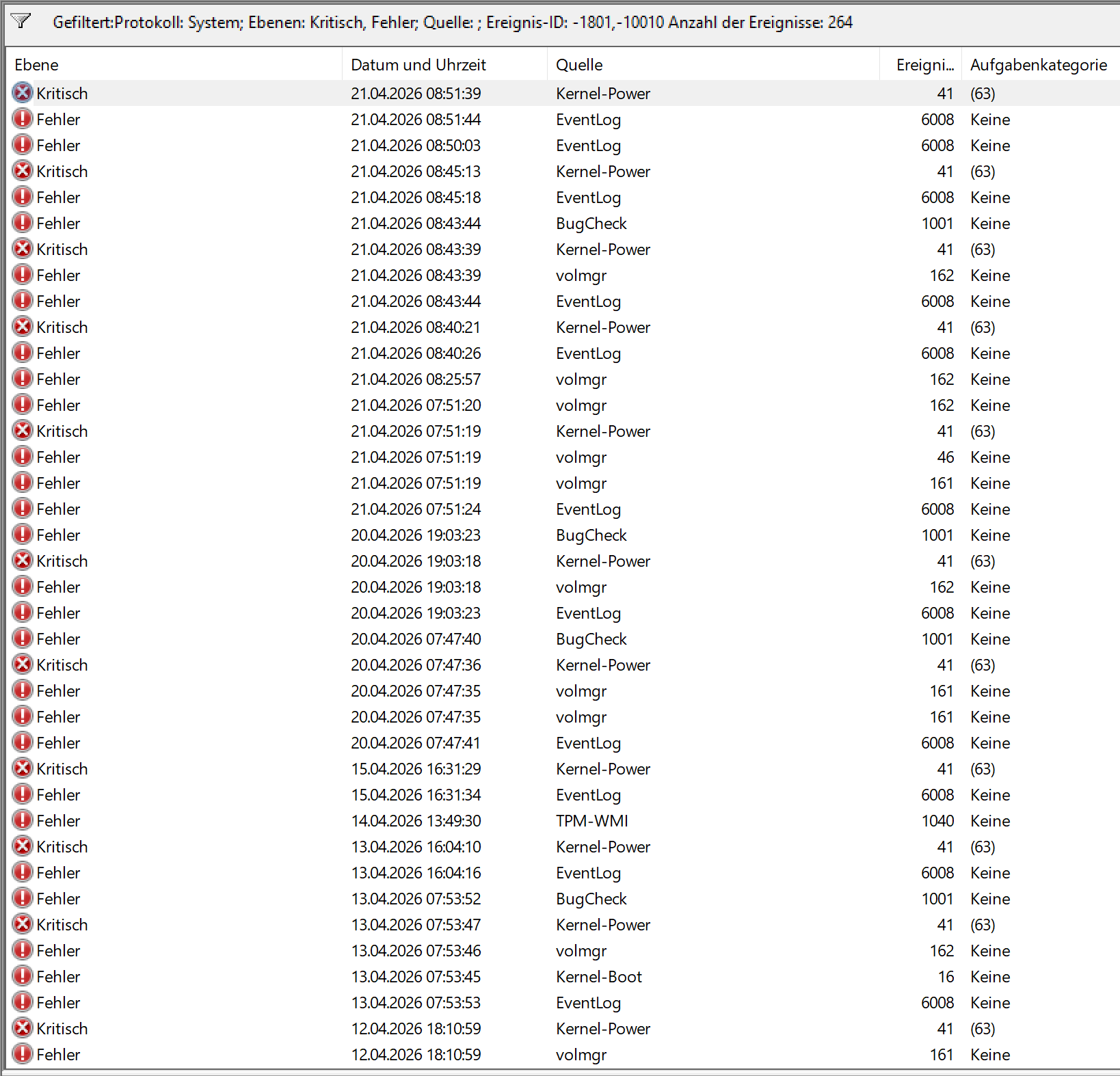Click the error icon at 21.04.2026 08:40:26
The height and width of the screenshot is (1076, 1120).
(23, 352)
